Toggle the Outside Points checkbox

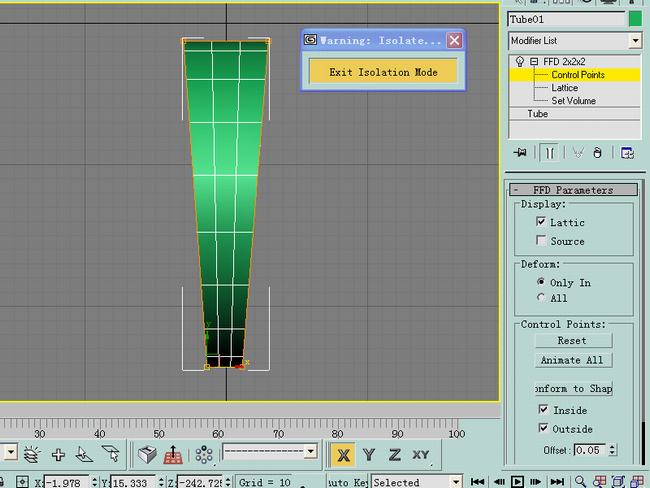pos(543,427)
